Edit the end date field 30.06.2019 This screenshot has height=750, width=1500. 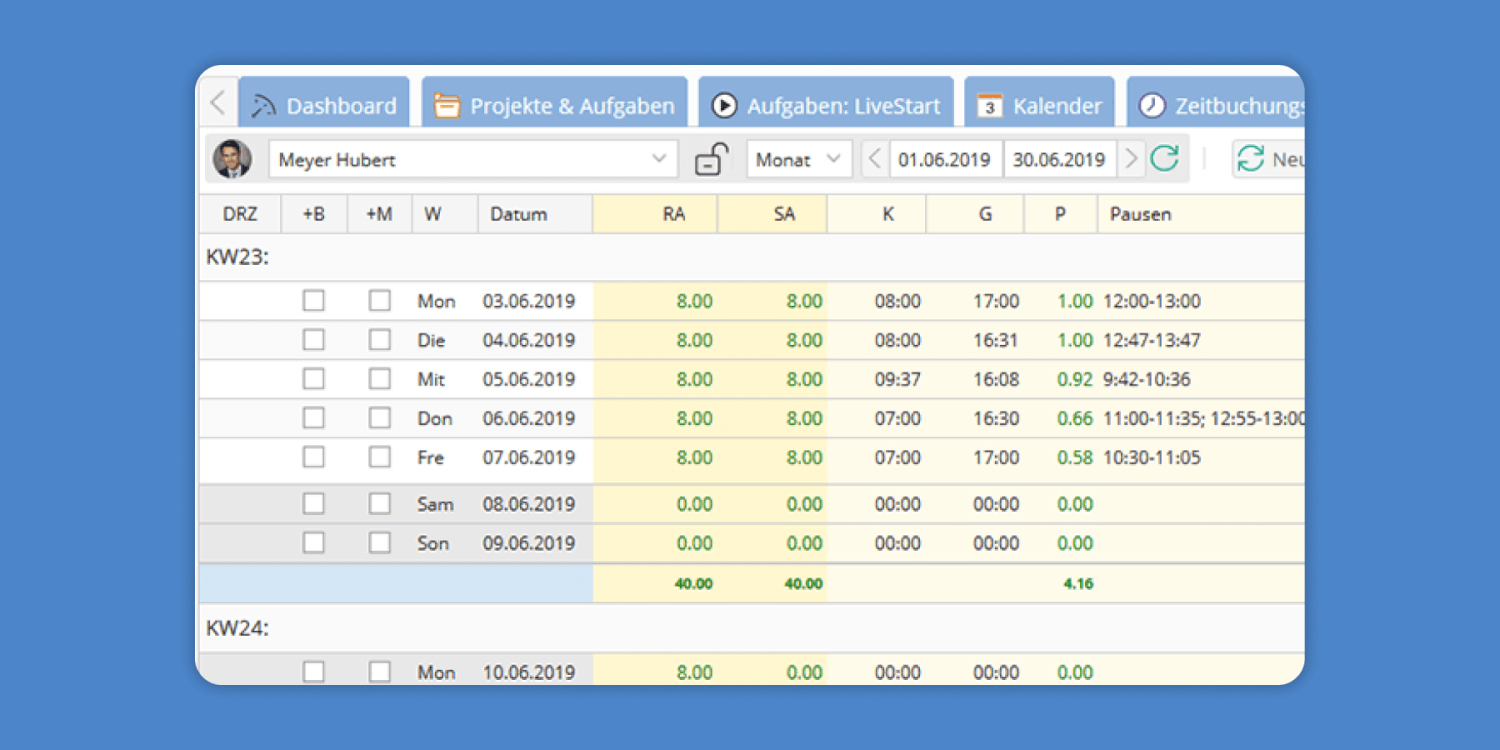[1059, 159]
